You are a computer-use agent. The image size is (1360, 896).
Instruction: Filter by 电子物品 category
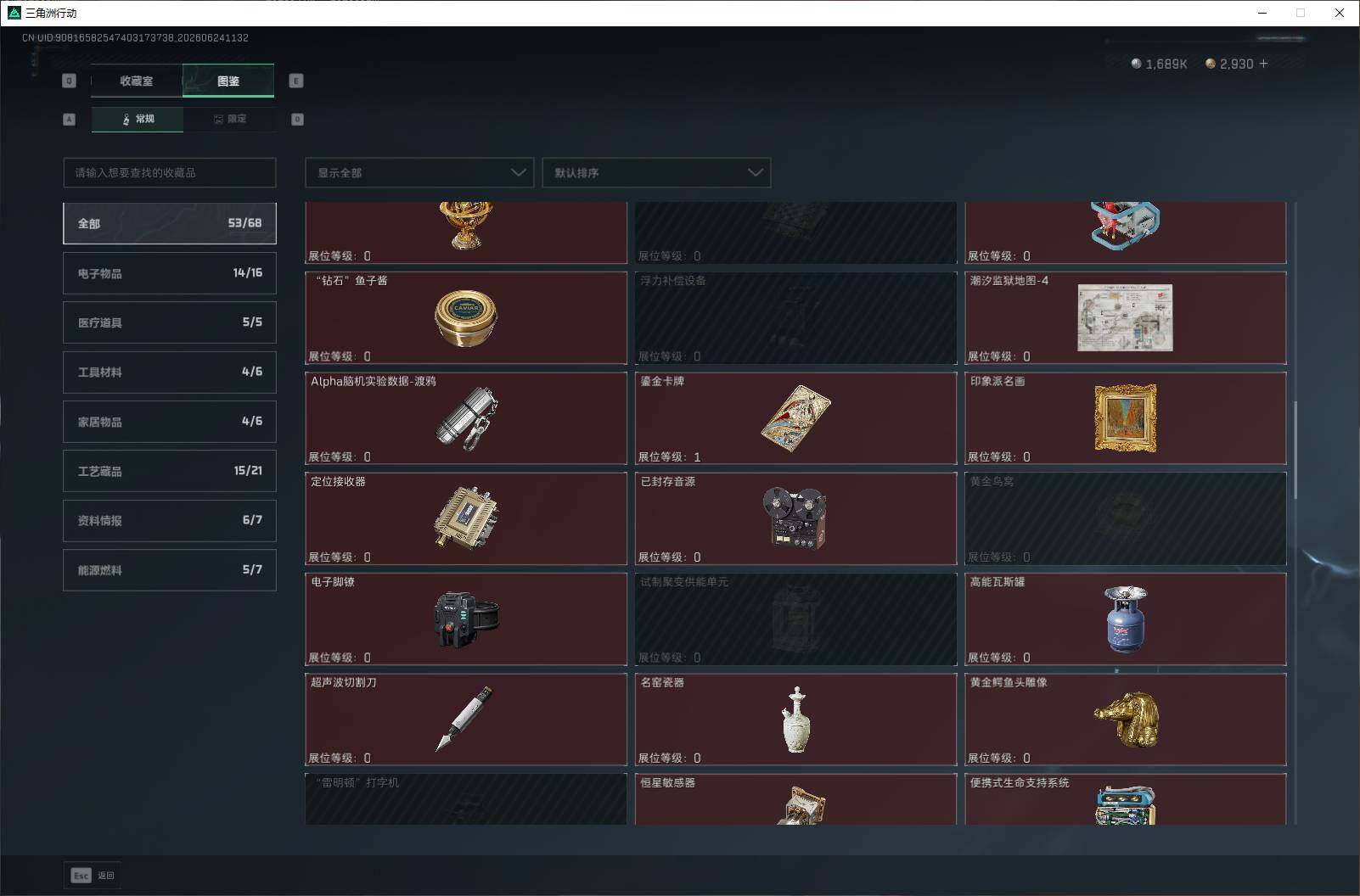pyautogui.click(x=170, y=273)
